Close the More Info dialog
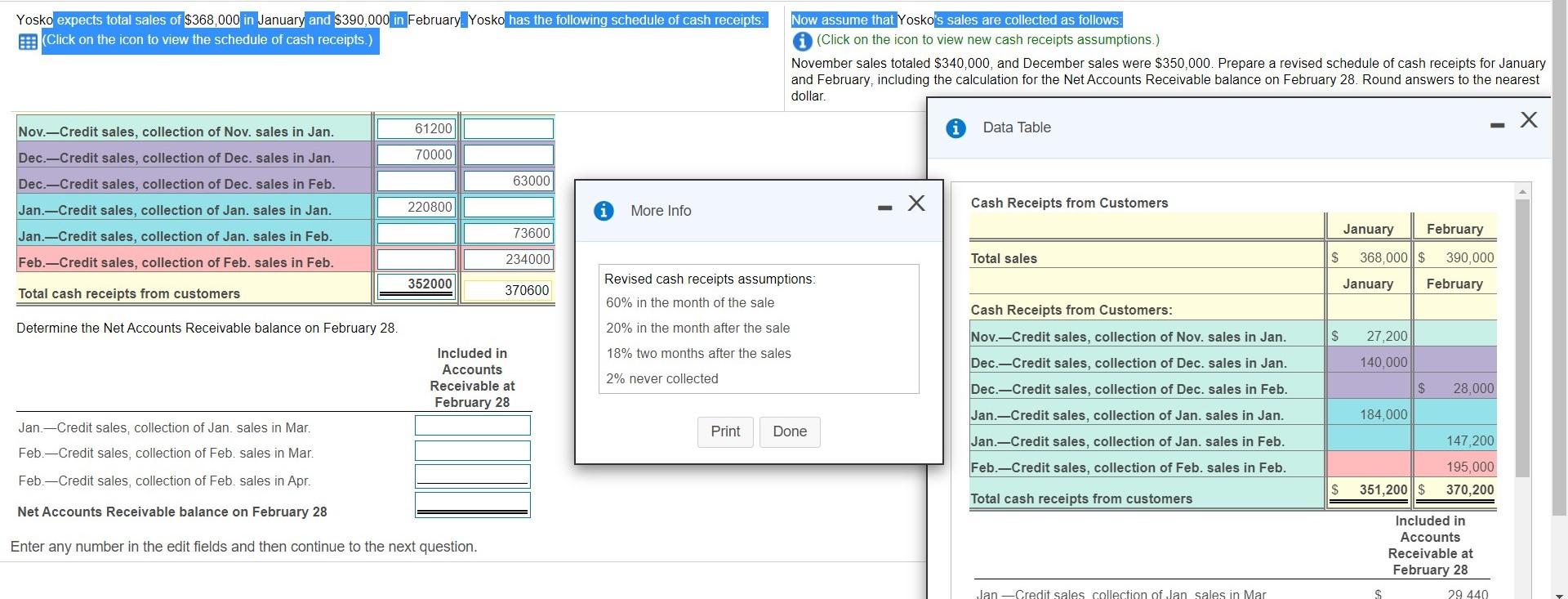The image size is (1568, 599). [x=916, y=203]
